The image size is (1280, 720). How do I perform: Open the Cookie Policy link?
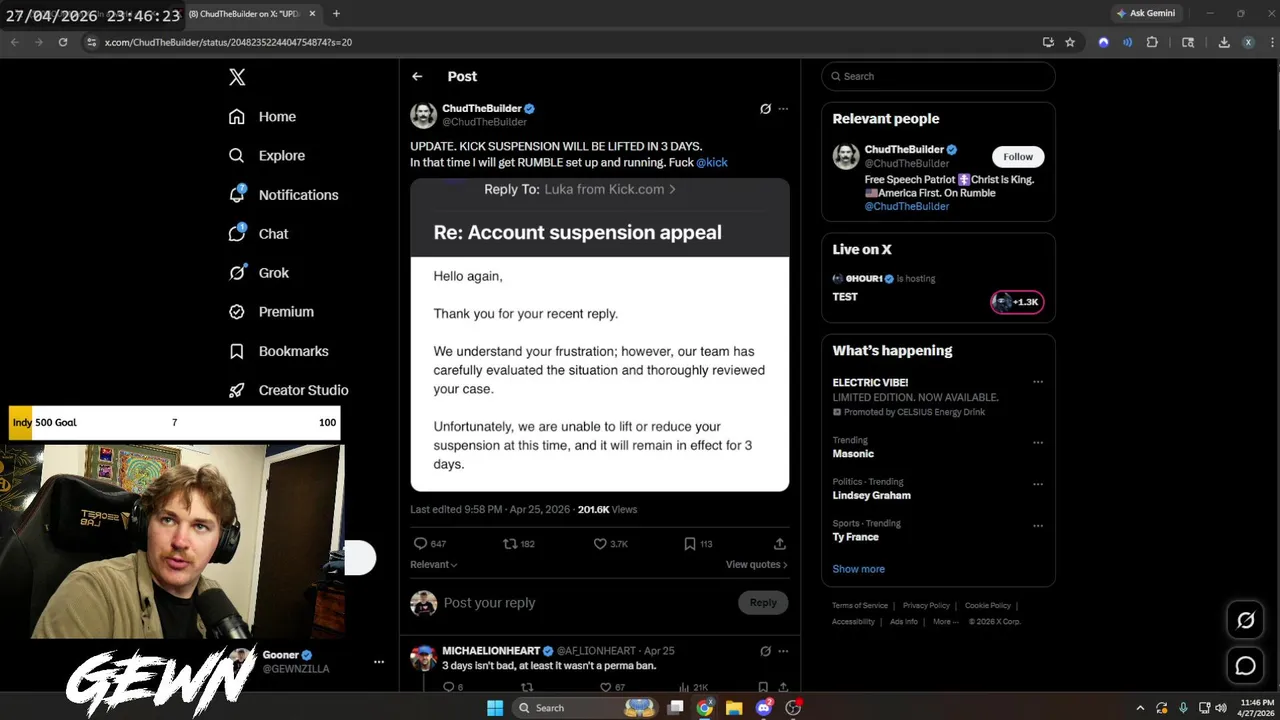(988, 605)
